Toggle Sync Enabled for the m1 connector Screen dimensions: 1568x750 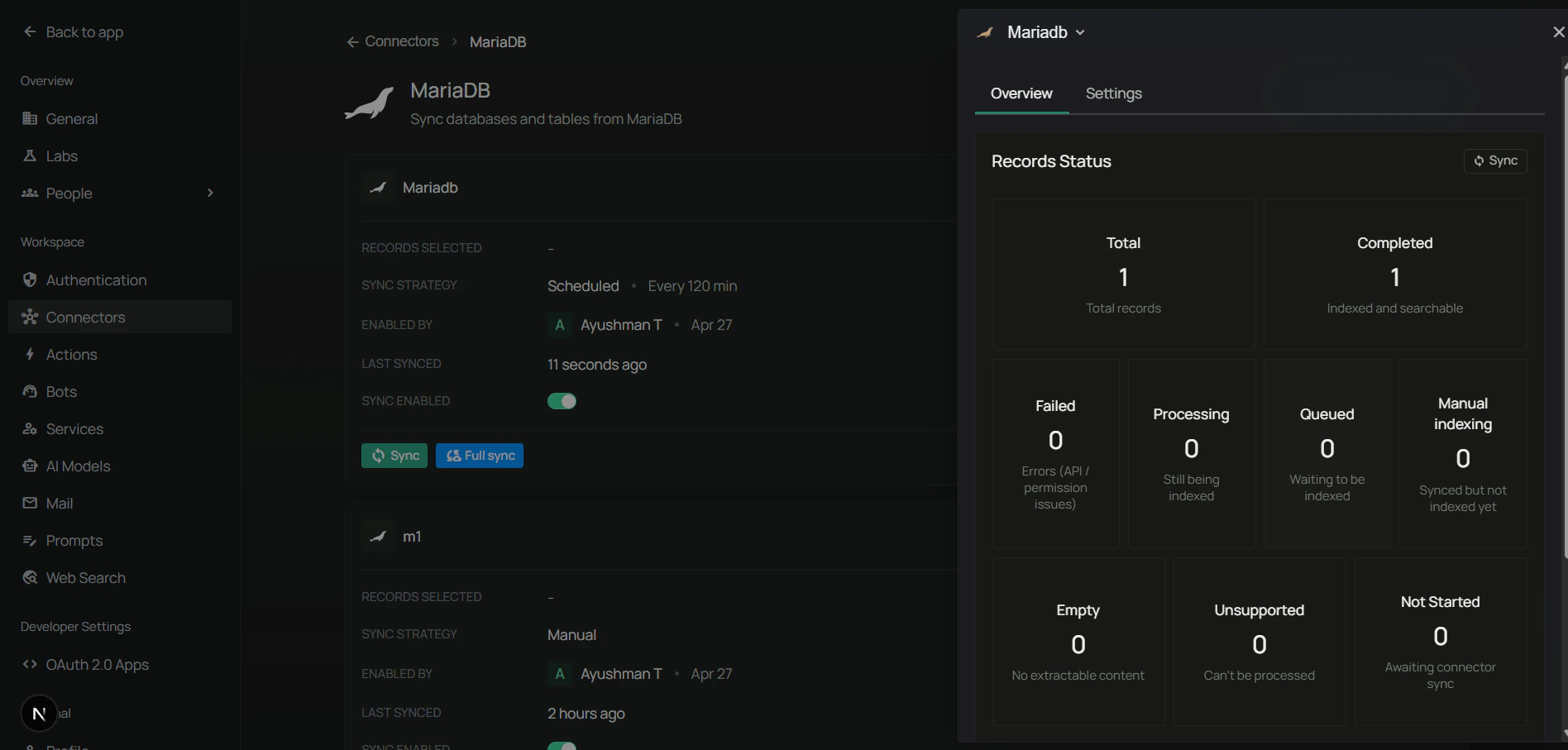pos(562,745)
